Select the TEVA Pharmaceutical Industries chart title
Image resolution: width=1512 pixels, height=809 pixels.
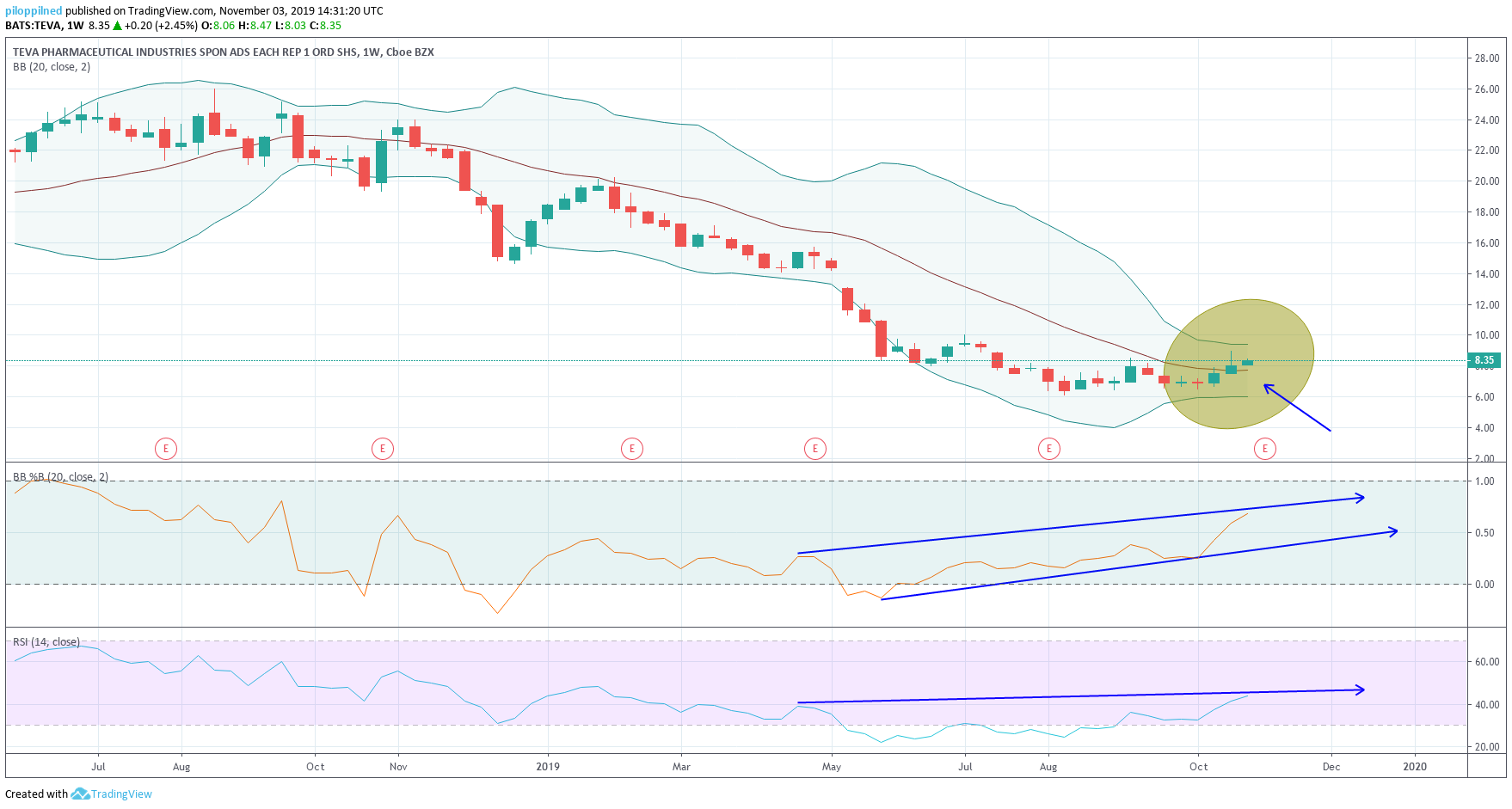coord(223,52)
